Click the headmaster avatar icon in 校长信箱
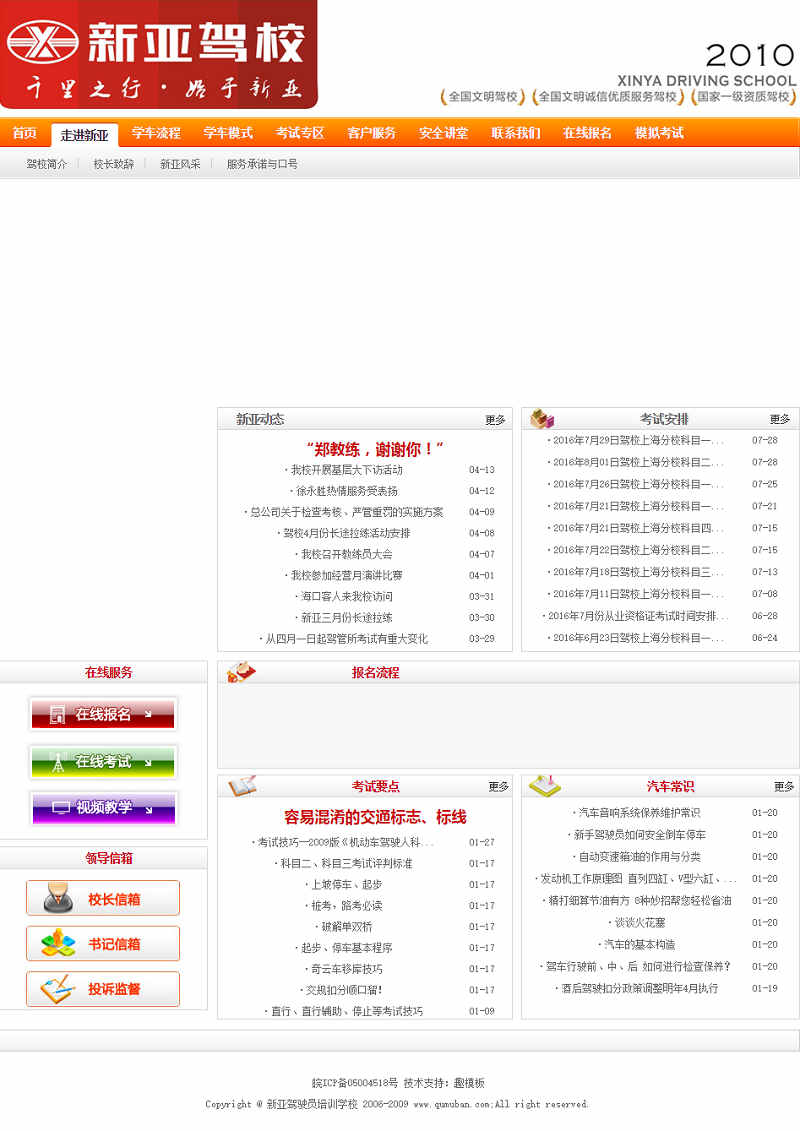 point(58,898)
